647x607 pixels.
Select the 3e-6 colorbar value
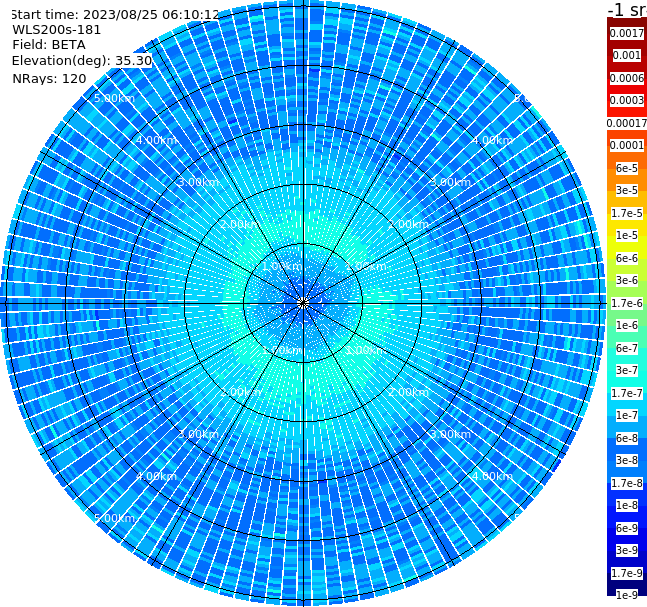pos(627,280)
